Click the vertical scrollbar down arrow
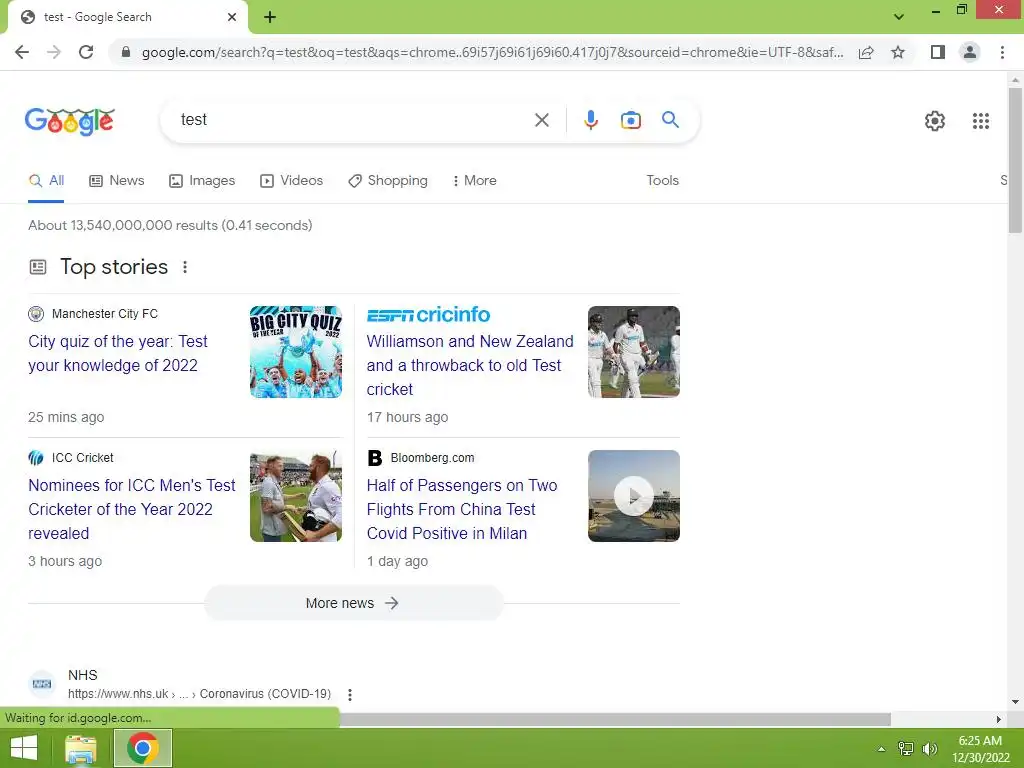The image size is (1024, 768). tap(1015, 703)
